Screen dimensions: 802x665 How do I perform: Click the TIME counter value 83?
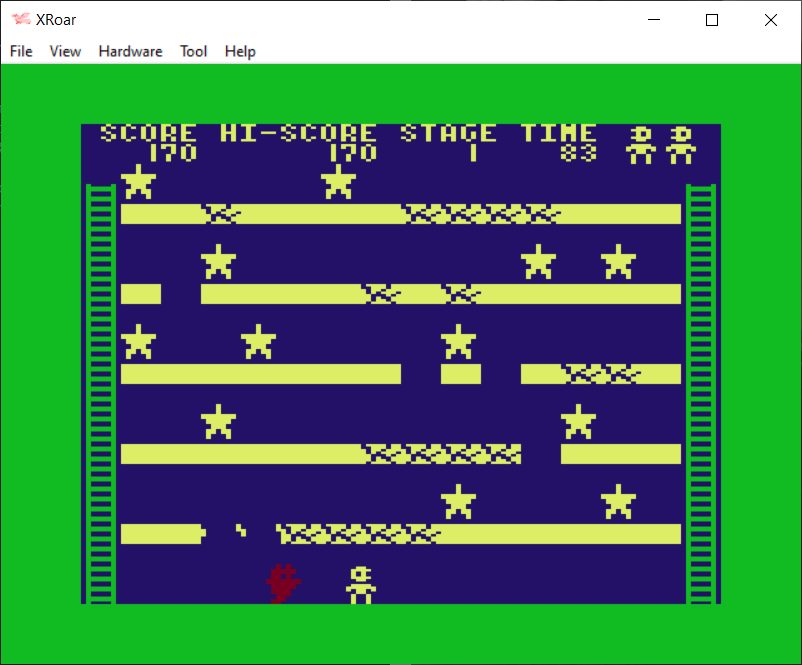tap(578, 153)
